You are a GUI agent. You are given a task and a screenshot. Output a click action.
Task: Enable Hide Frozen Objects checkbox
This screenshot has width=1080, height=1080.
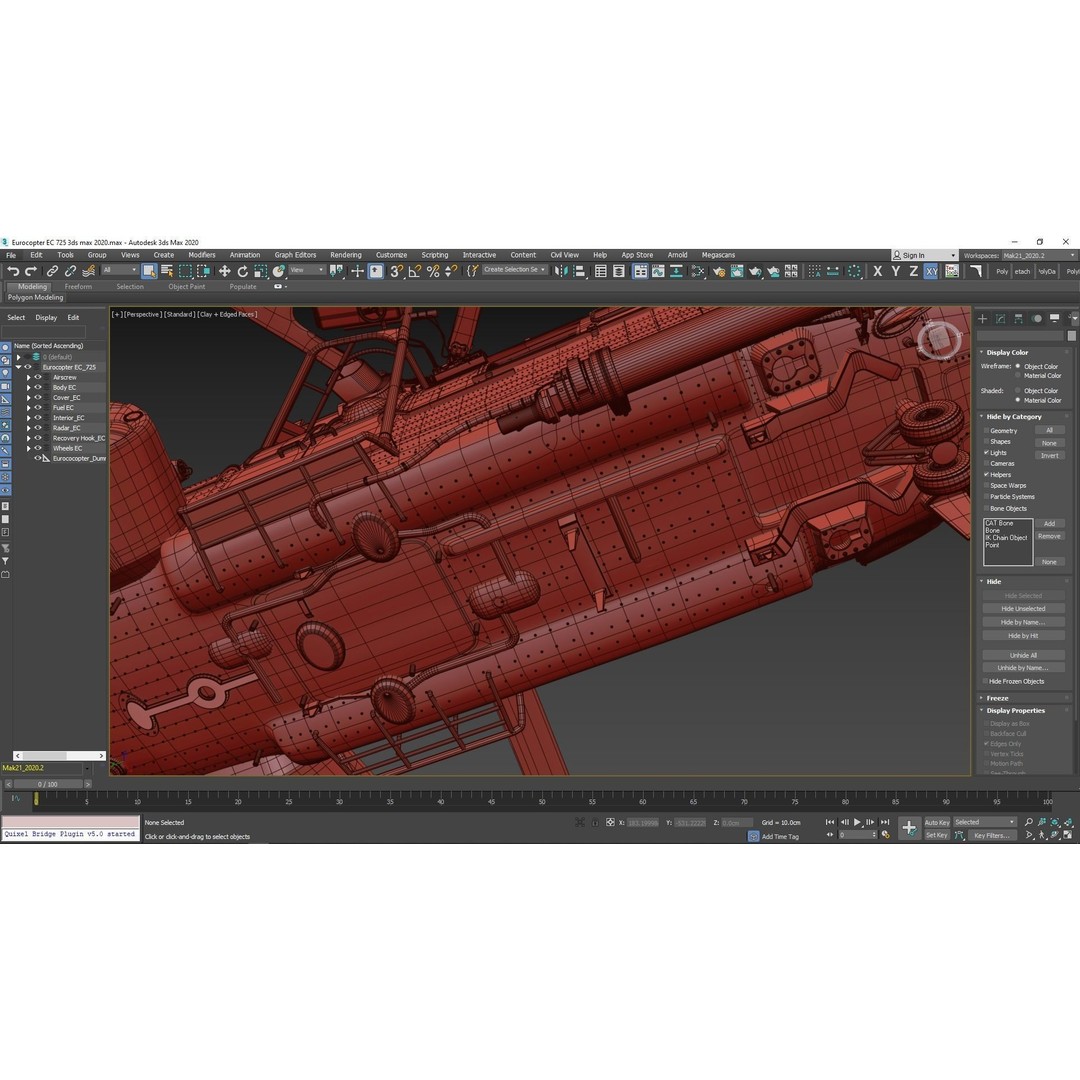[986, 681]
